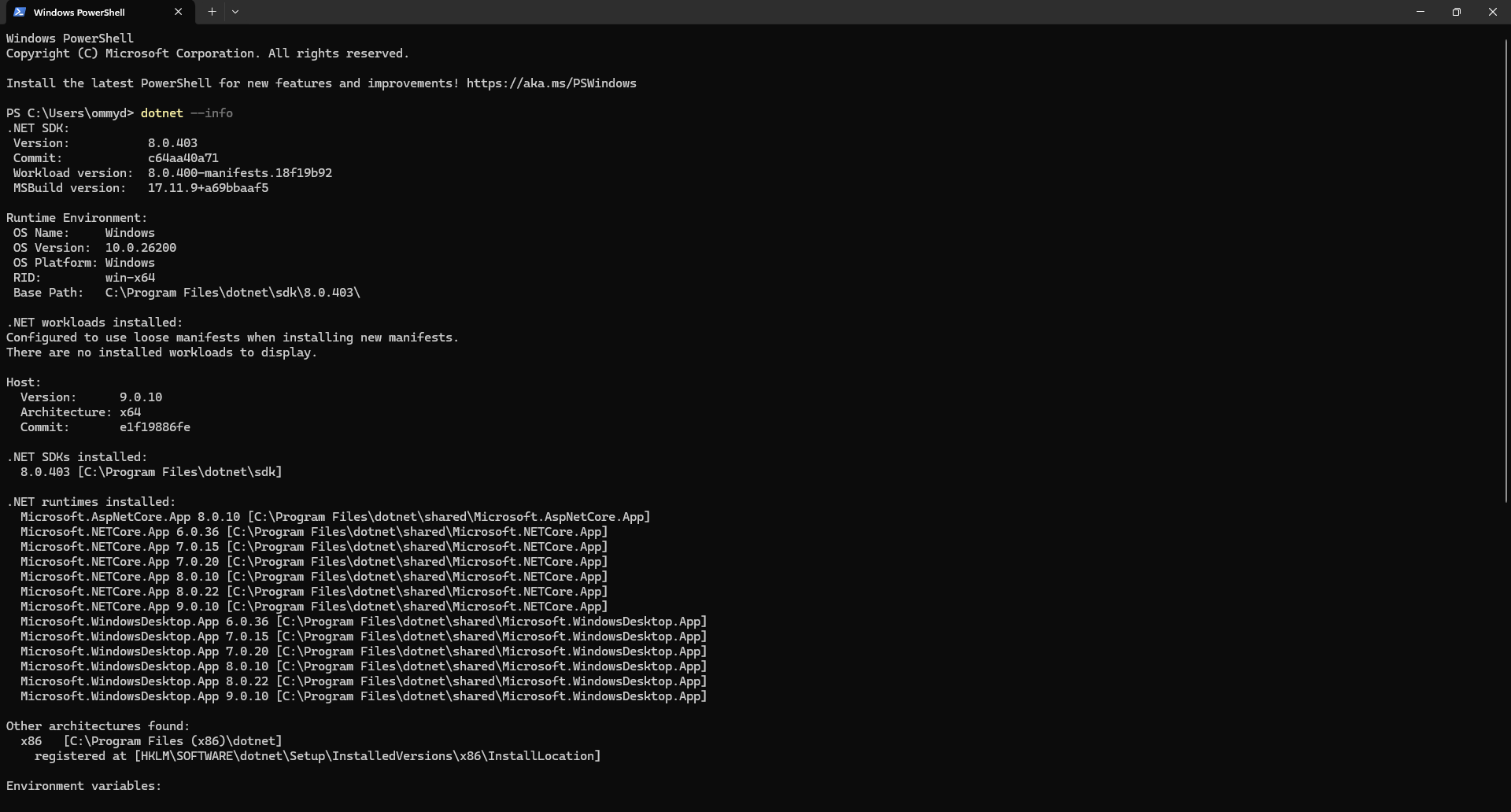Click ".NET SDKs installed:" heading
This screenshot has height=812, width=1511.
[77, 457]
